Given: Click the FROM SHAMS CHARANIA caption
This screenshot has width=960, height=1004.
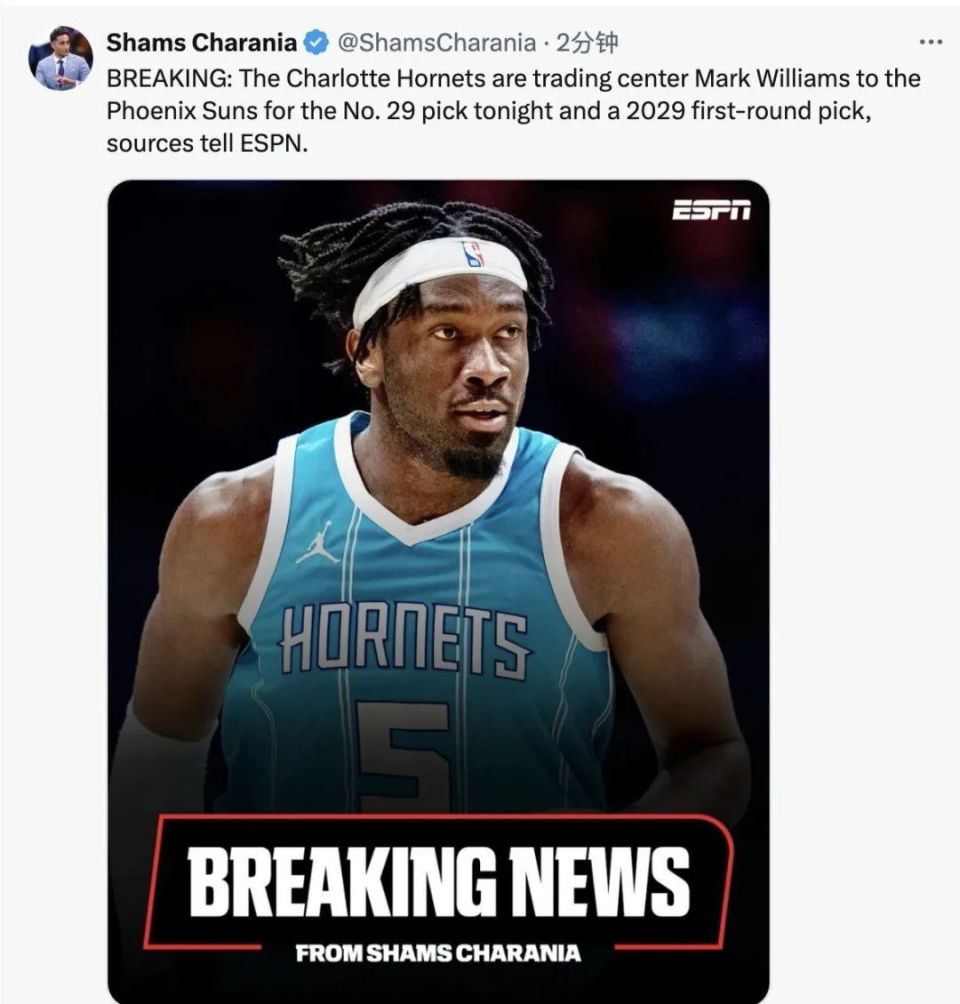Looking at the screenshot, I should click(x=438, y=953).
